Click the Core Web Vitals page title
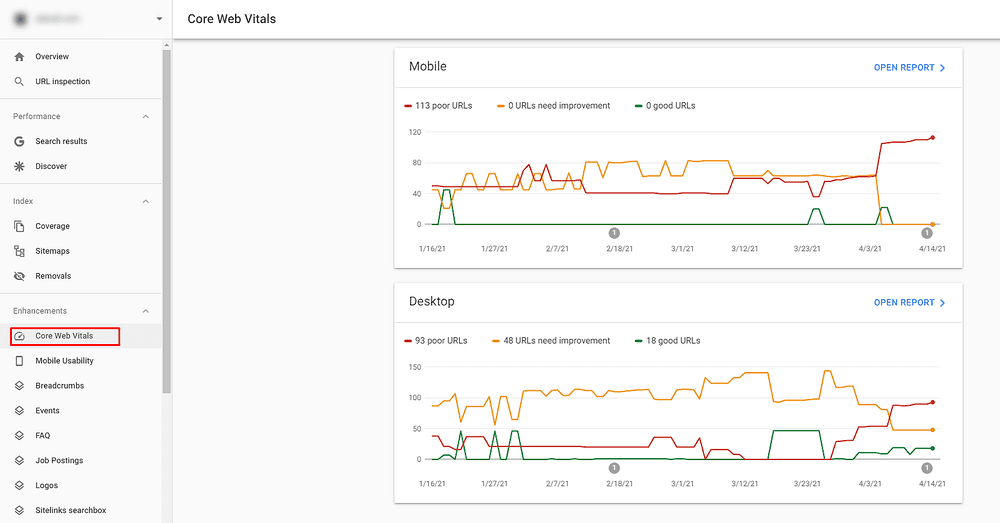 pos(232,19)
